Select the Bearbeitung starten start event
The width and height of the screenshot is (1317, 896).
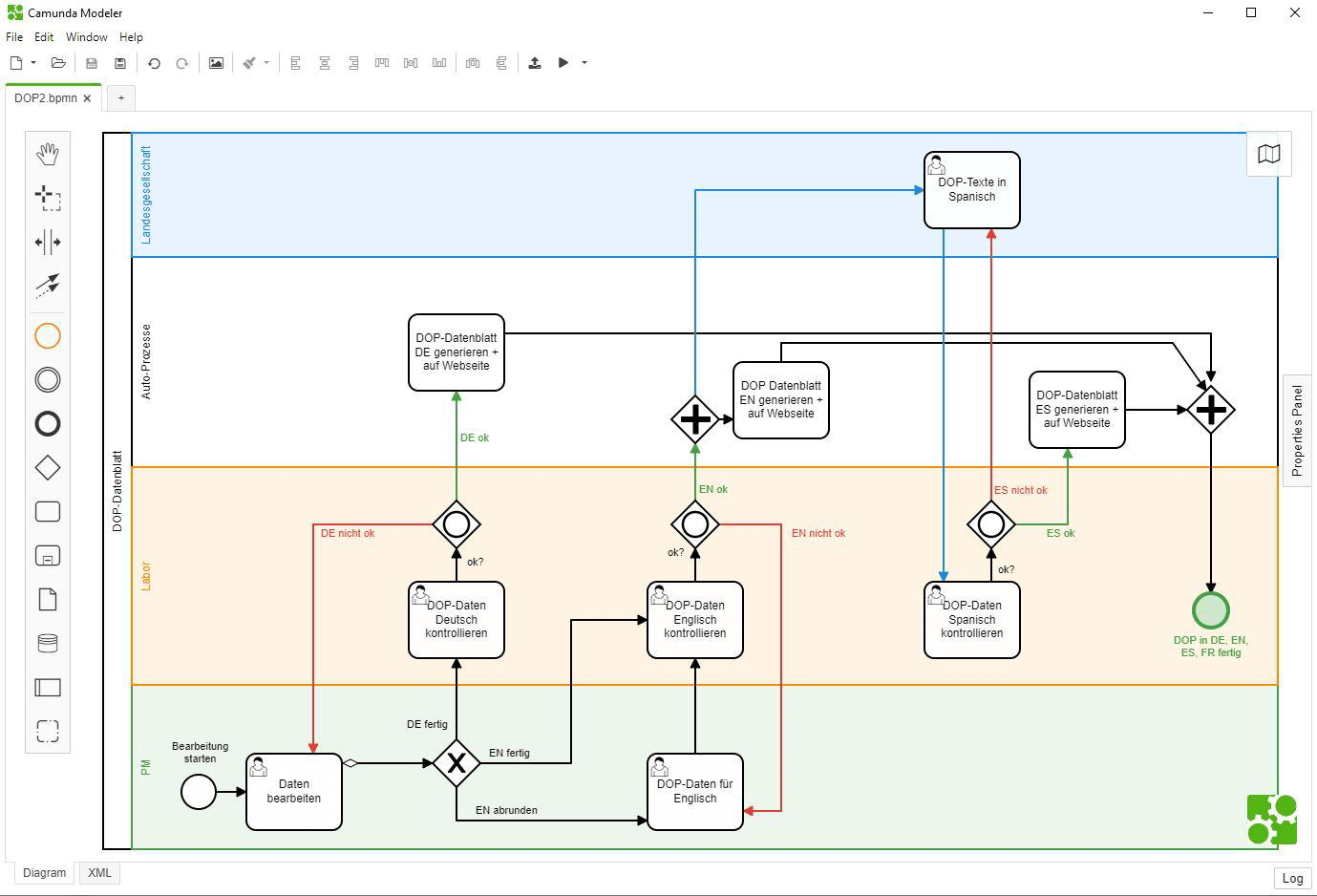[x=199, y=792]
